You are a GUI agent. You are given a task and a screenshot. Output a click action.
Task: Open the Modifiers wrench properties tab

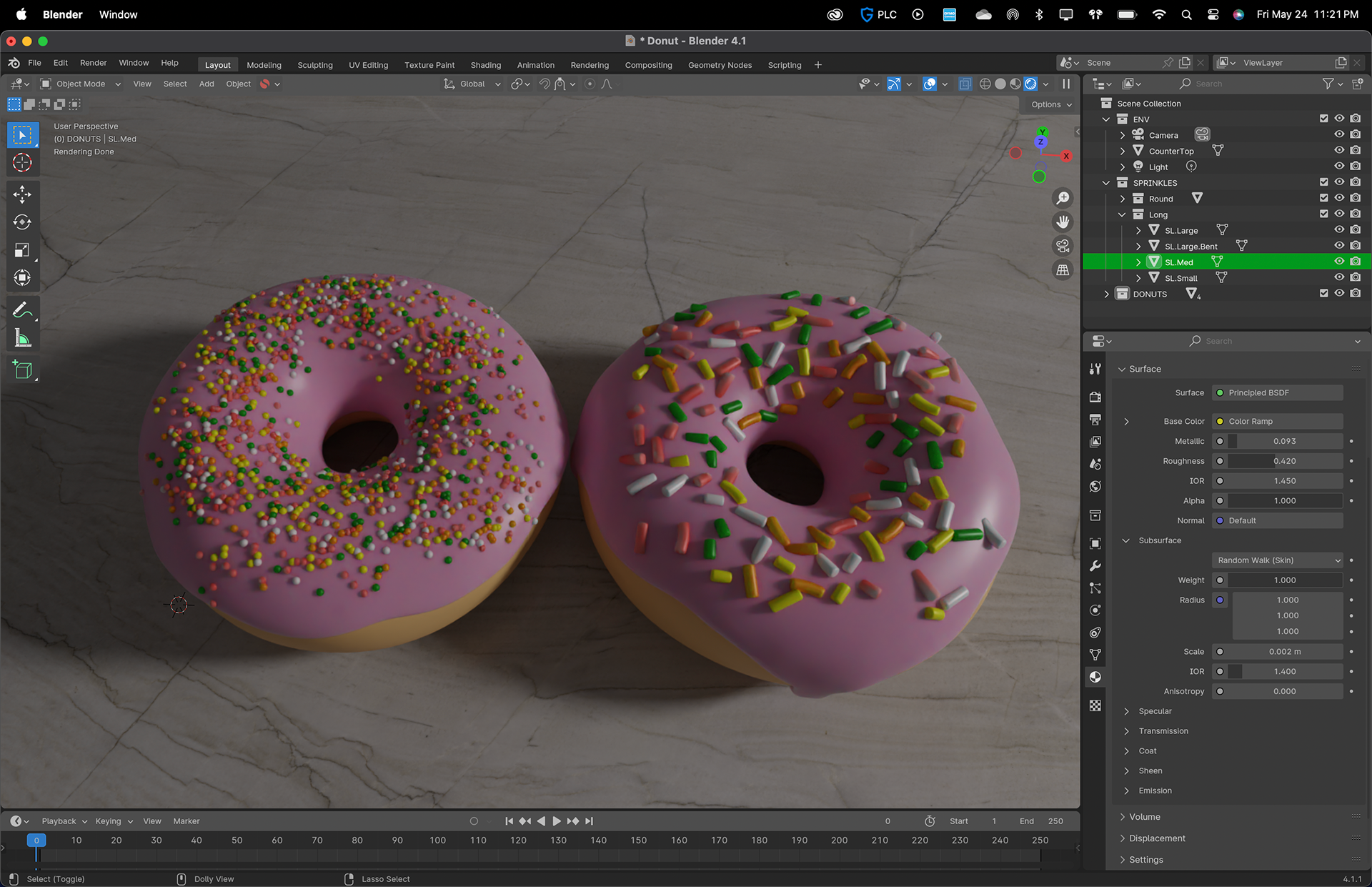[x=1095, y=566]
